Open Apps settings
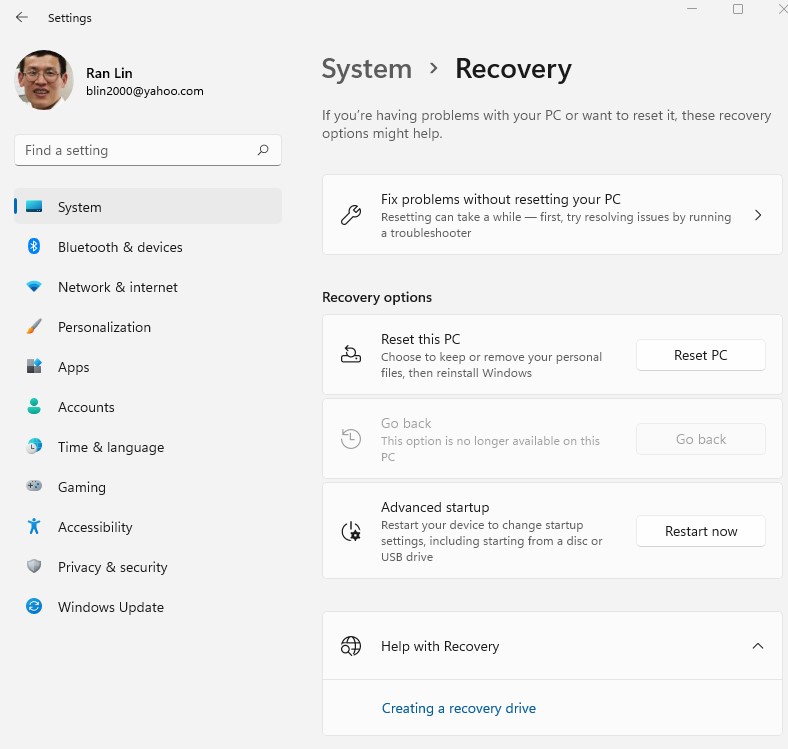 click(148, 366)
